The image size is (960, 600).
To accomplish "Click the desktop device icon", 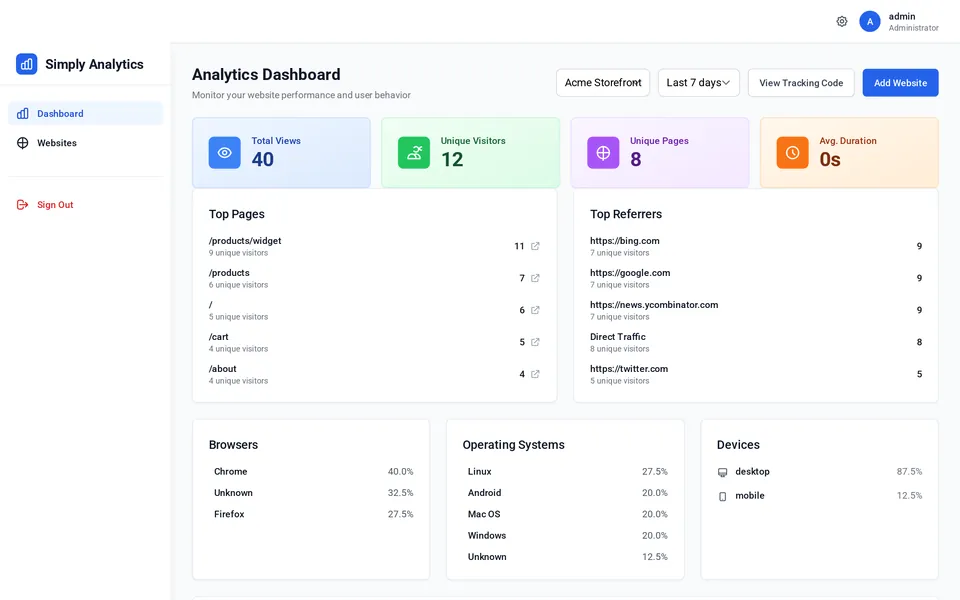I will point(722,472).
